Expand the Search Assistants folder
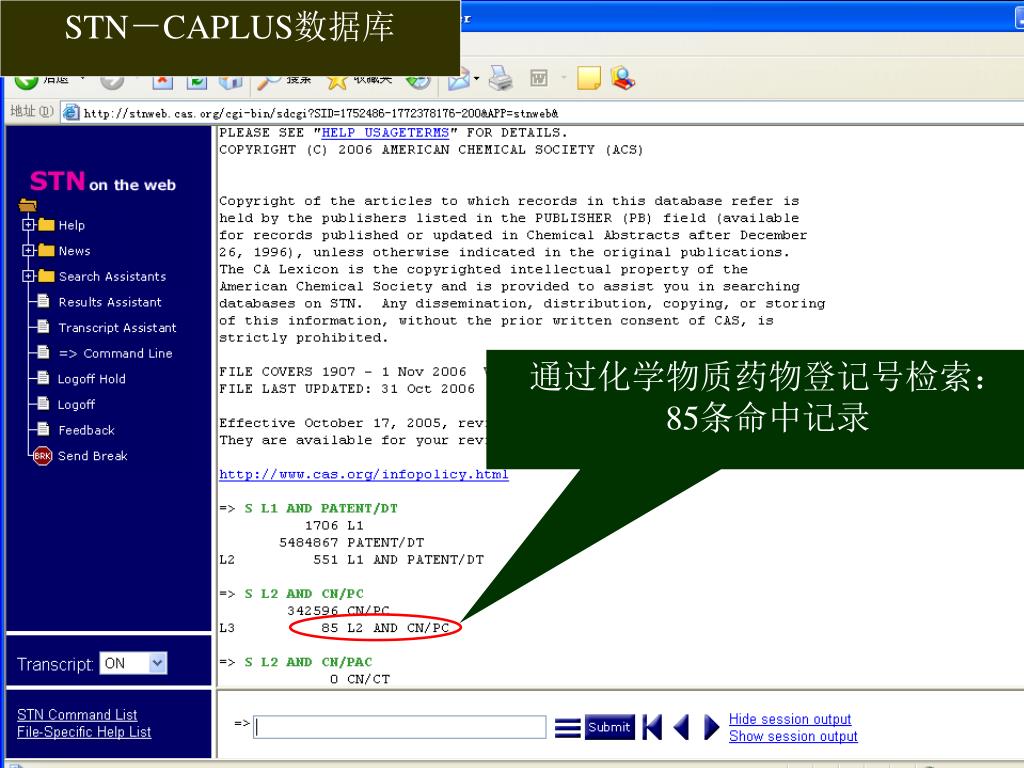The height and width of the screenshot is (768, 1024). coord(28,276)
